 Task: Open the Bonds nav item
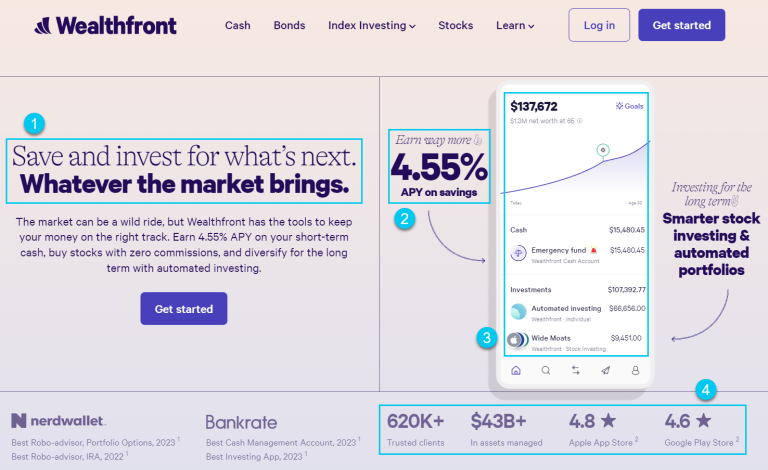[x=289, y=25]
